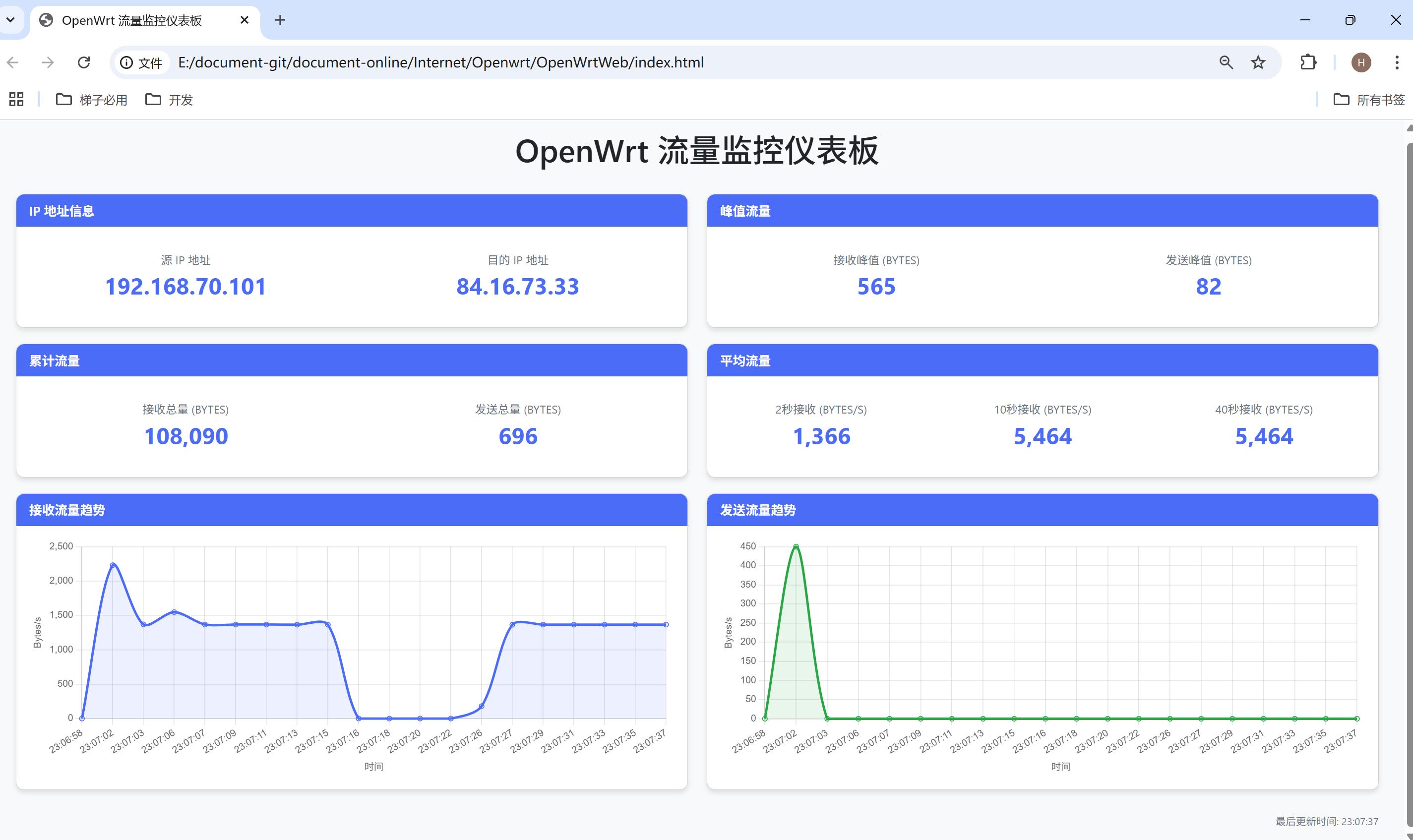
Task: Click the 源 IP 地址 label
Action: tap(185, 260)
